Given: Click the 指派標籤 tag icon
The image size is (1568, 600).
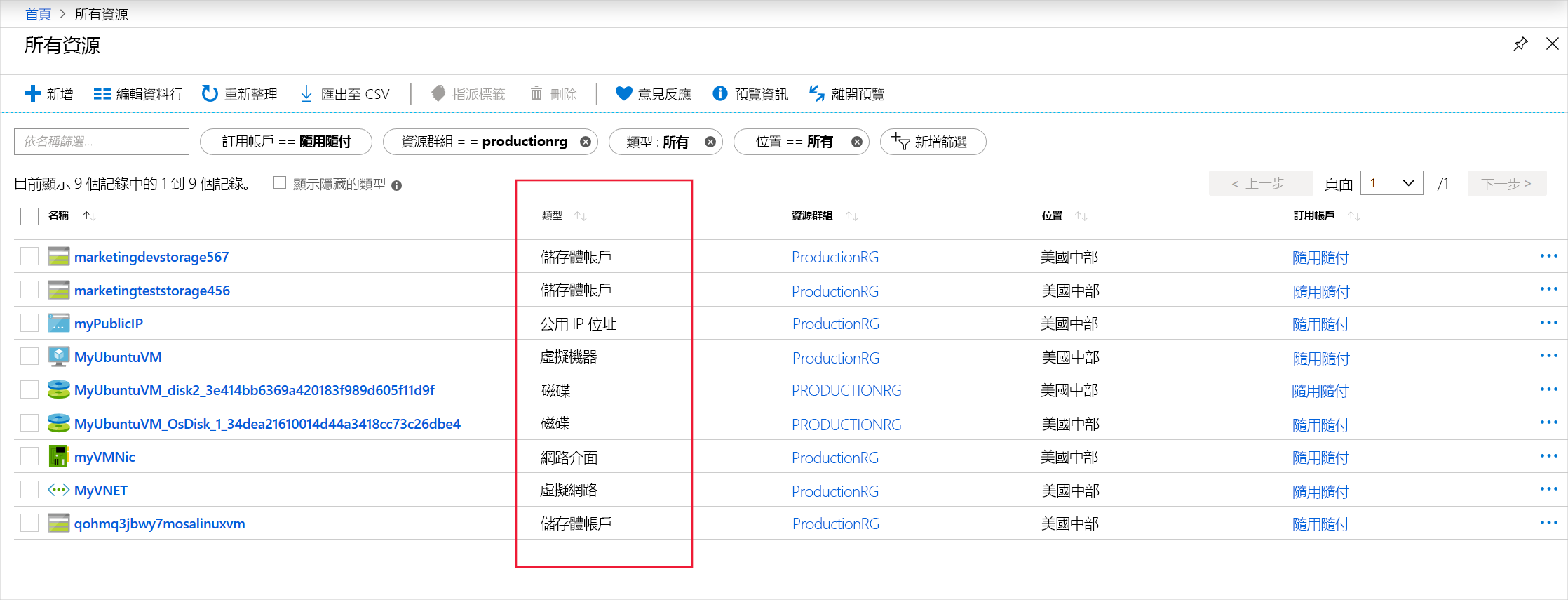Looking at the screenshot, I should coord(438,93).
